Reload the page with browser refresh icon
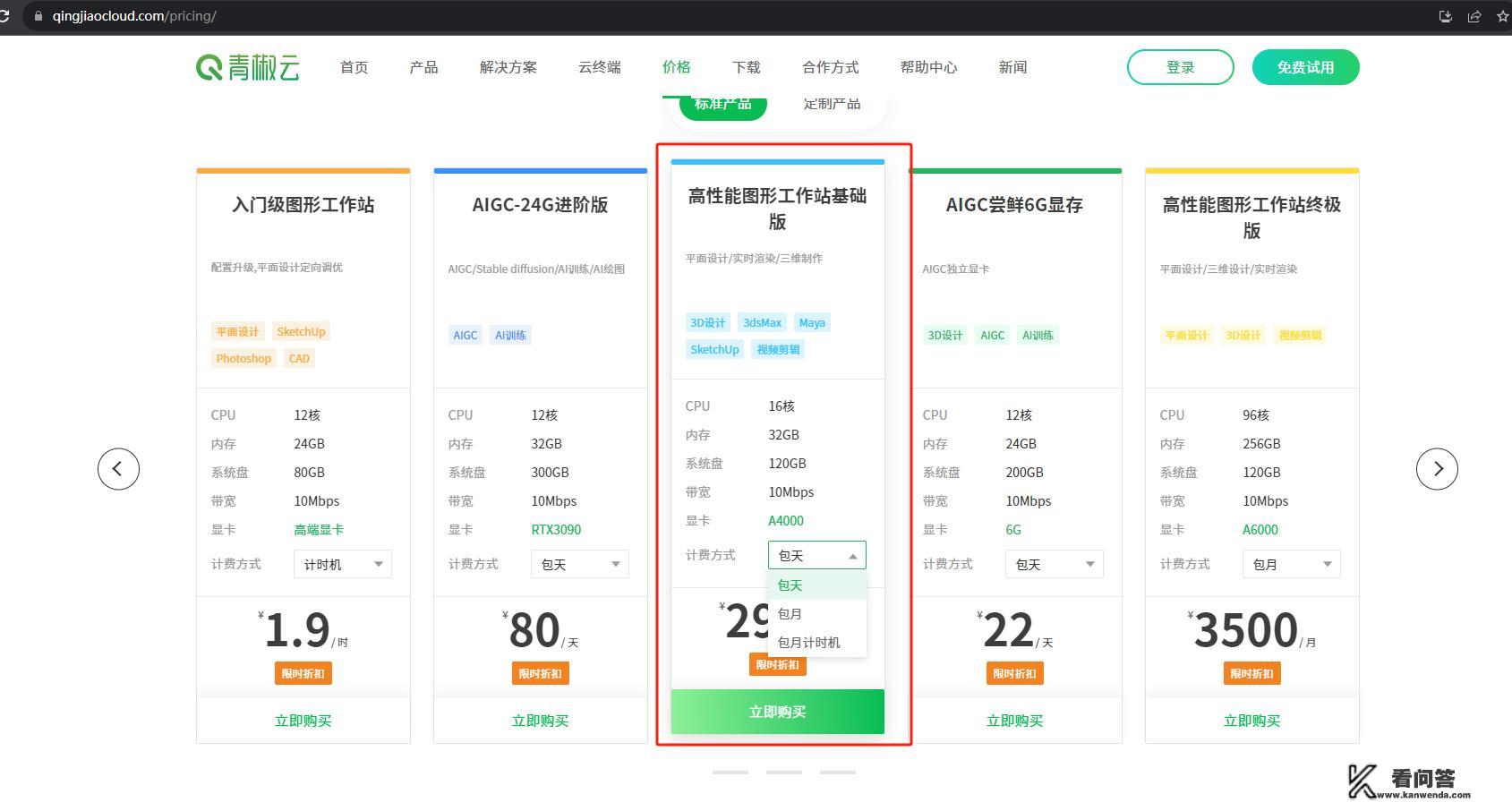The image size is (1512, 811). [x=4, y=16]
